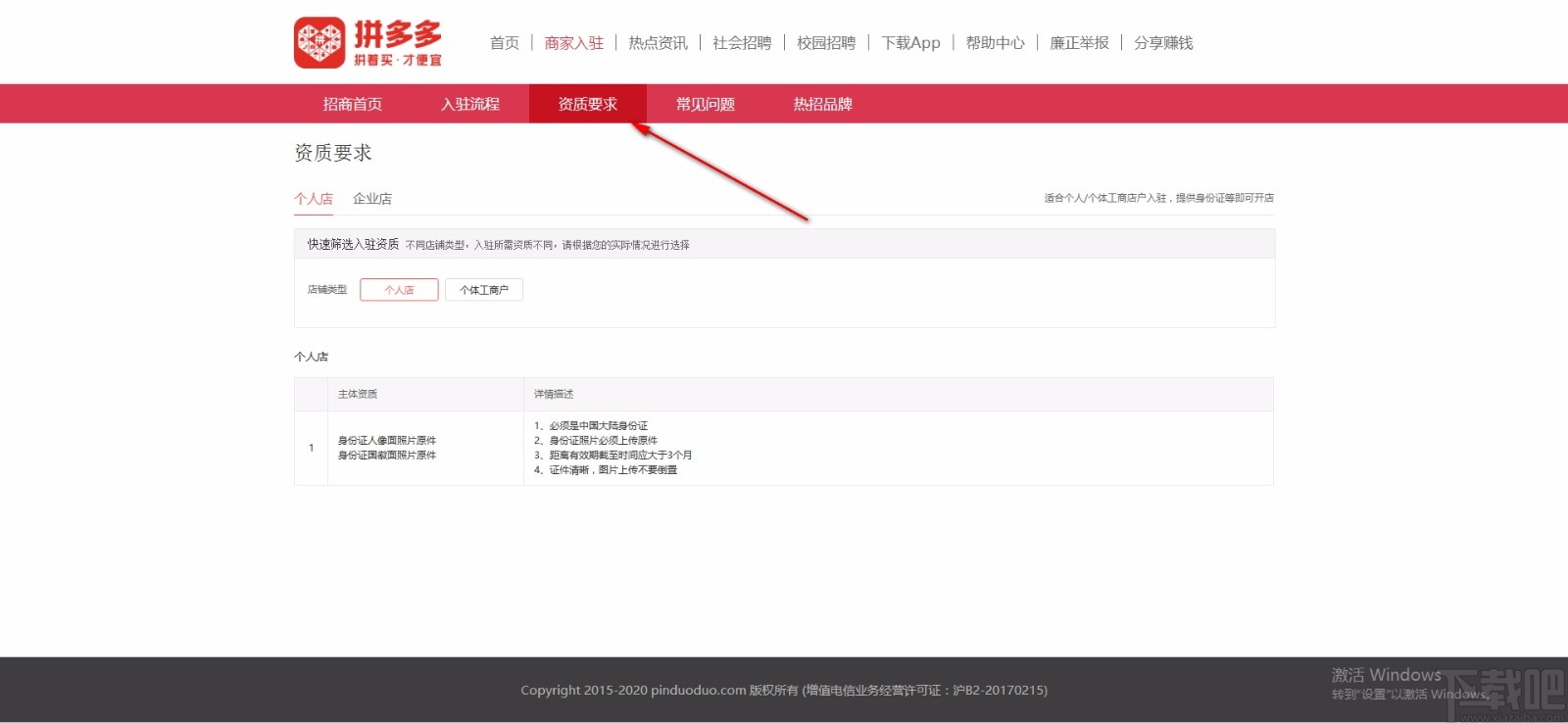The height and width of the screenshot is (723, 1568).
Task: Click the 店铺类型 label
Action: (327, 290)
